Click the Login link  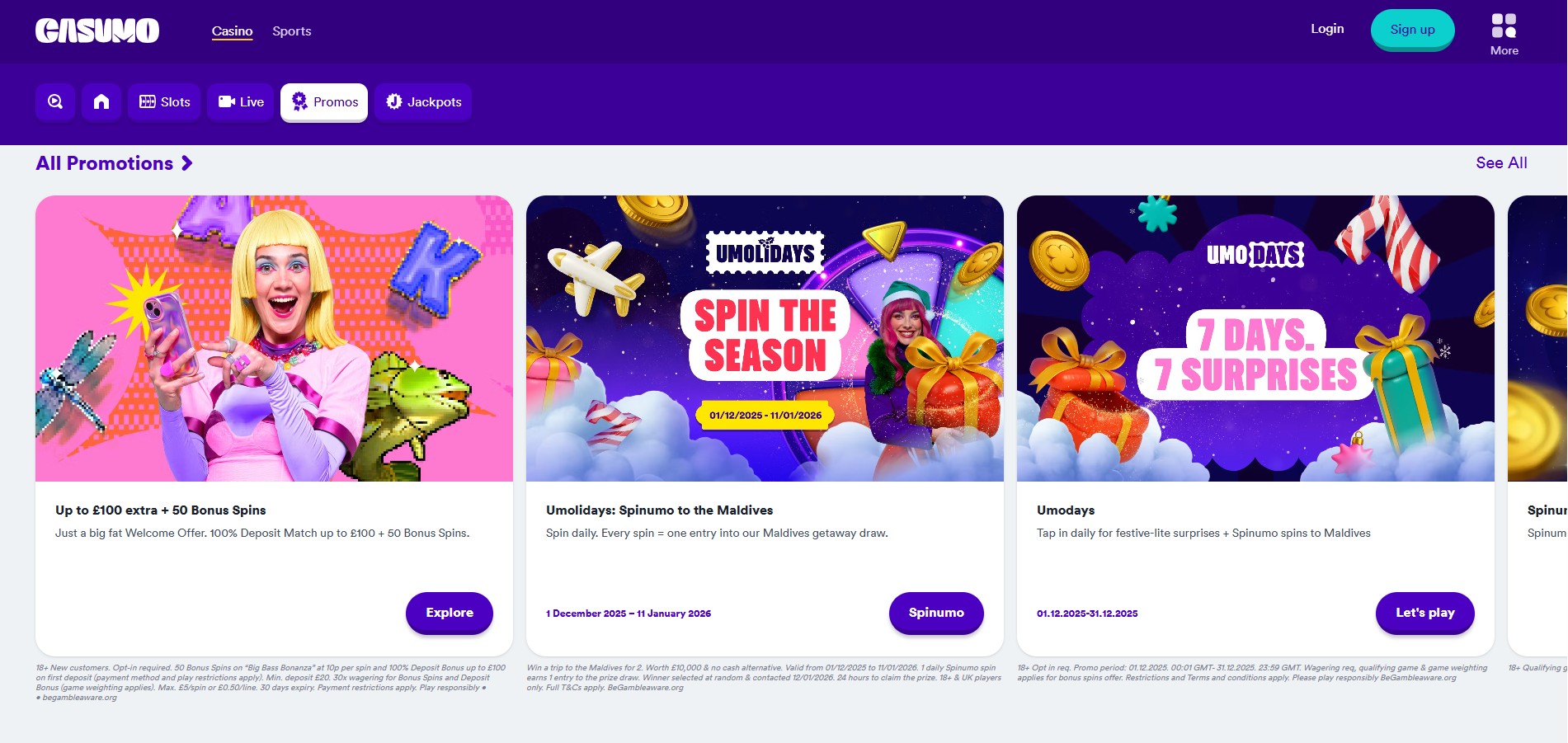(1327, 29)
